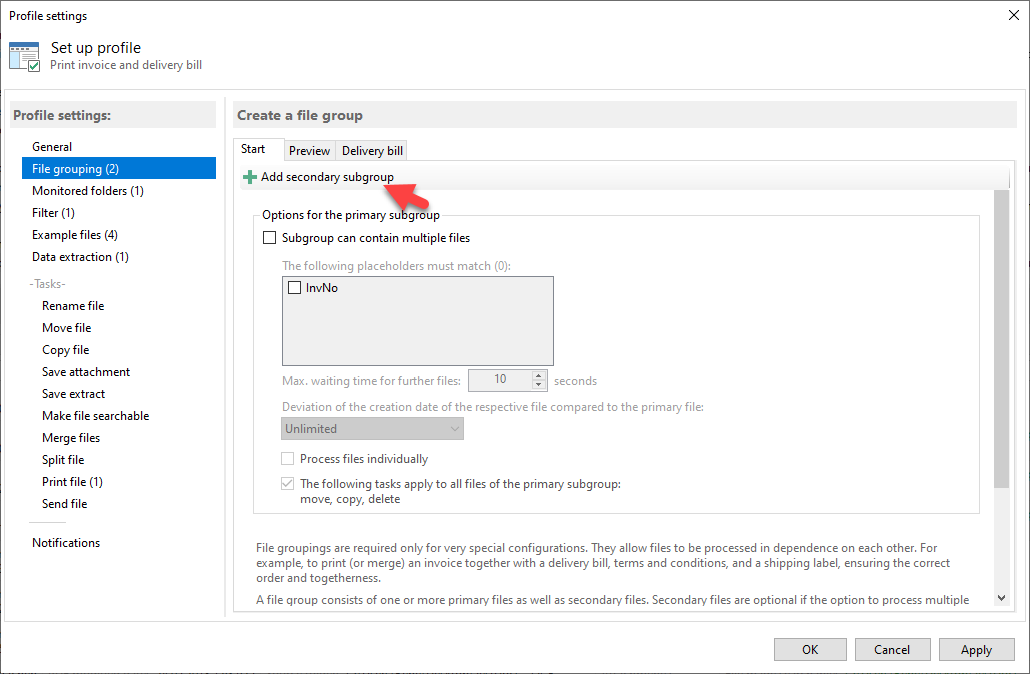Switch to the Preview tab
Screen dimensions: 1030x674
pyautogui.click(x=309, y=151)
